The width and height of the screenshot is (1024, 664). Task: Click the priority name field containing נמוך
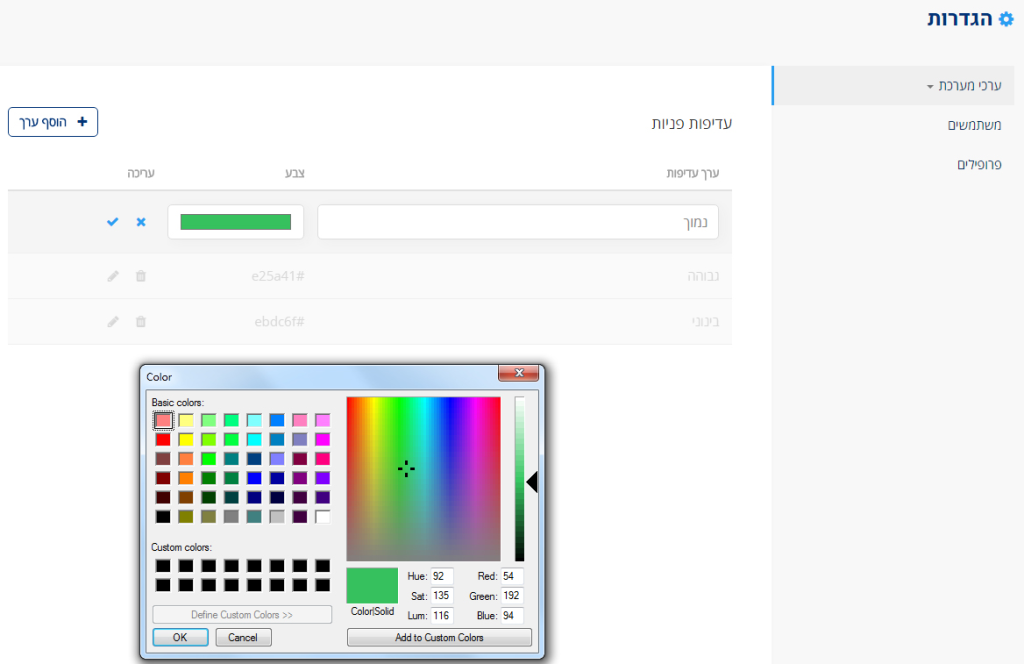[518, 222]
